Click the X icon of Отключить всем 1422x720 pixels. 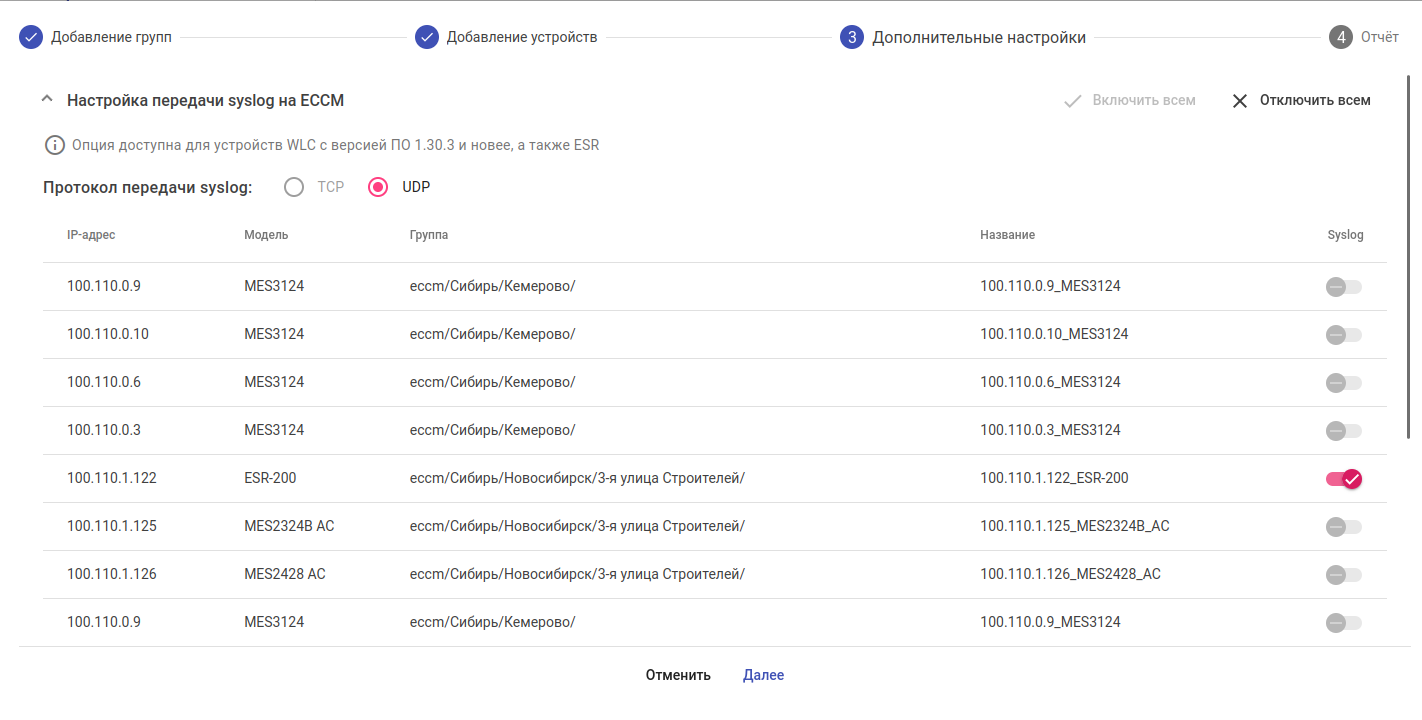click(1240, 101)
